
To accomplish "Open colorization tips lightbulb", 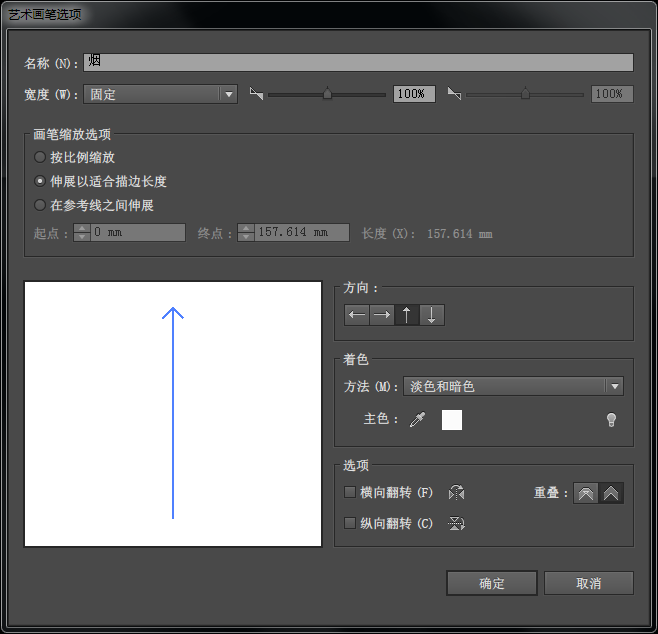I will 611,420.
